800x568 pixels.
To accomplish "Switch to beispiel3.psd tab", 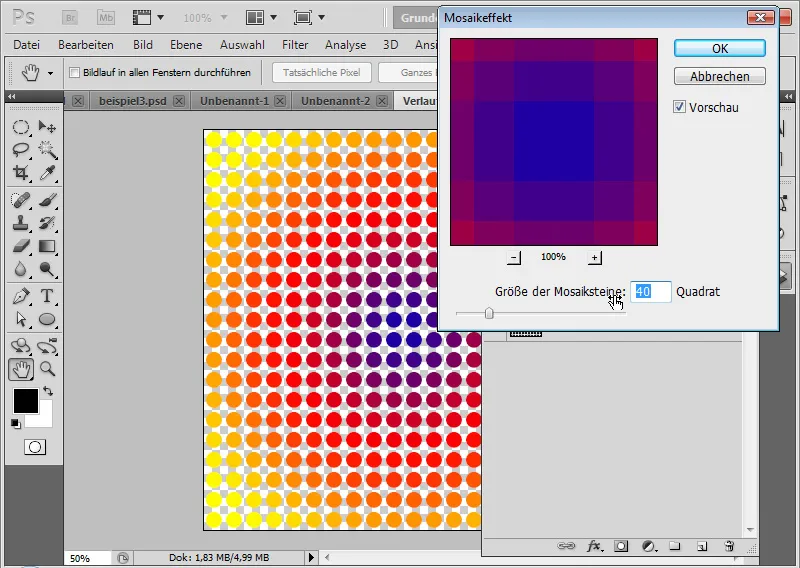I will [x=133, y=101].
